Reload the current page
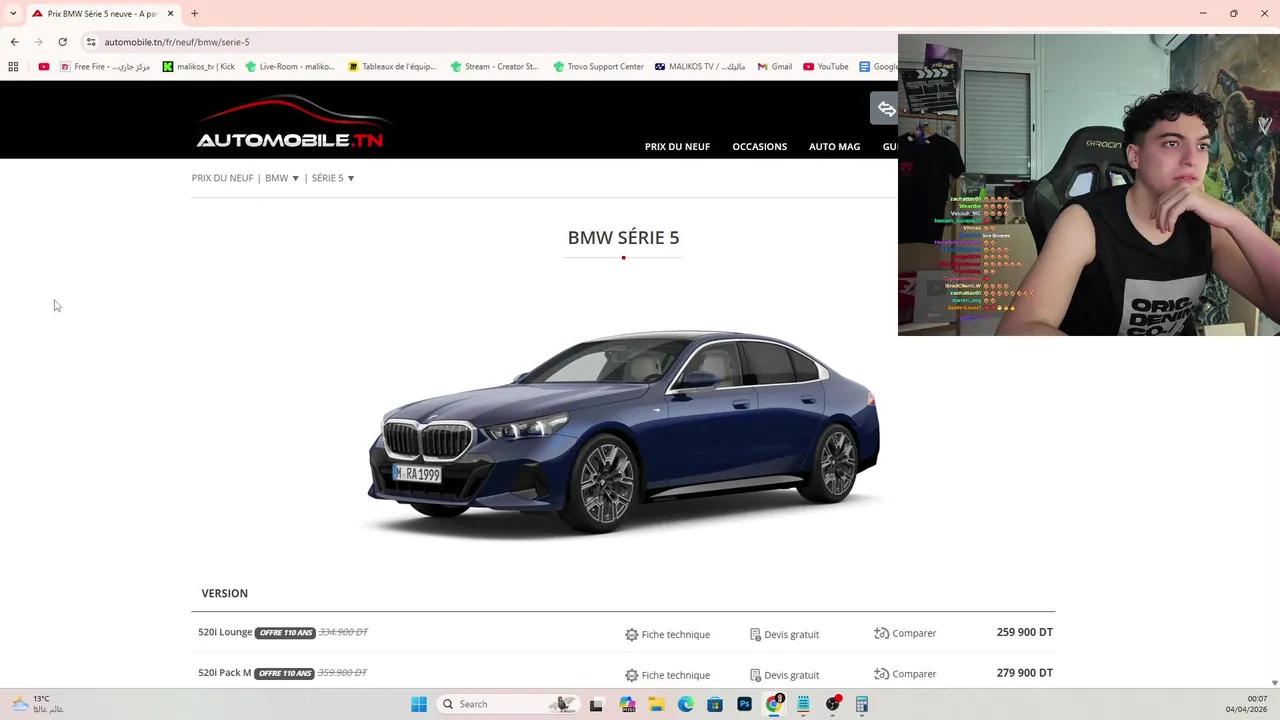Viewport: 1280px width, 720px height. [x=62, y=42]
